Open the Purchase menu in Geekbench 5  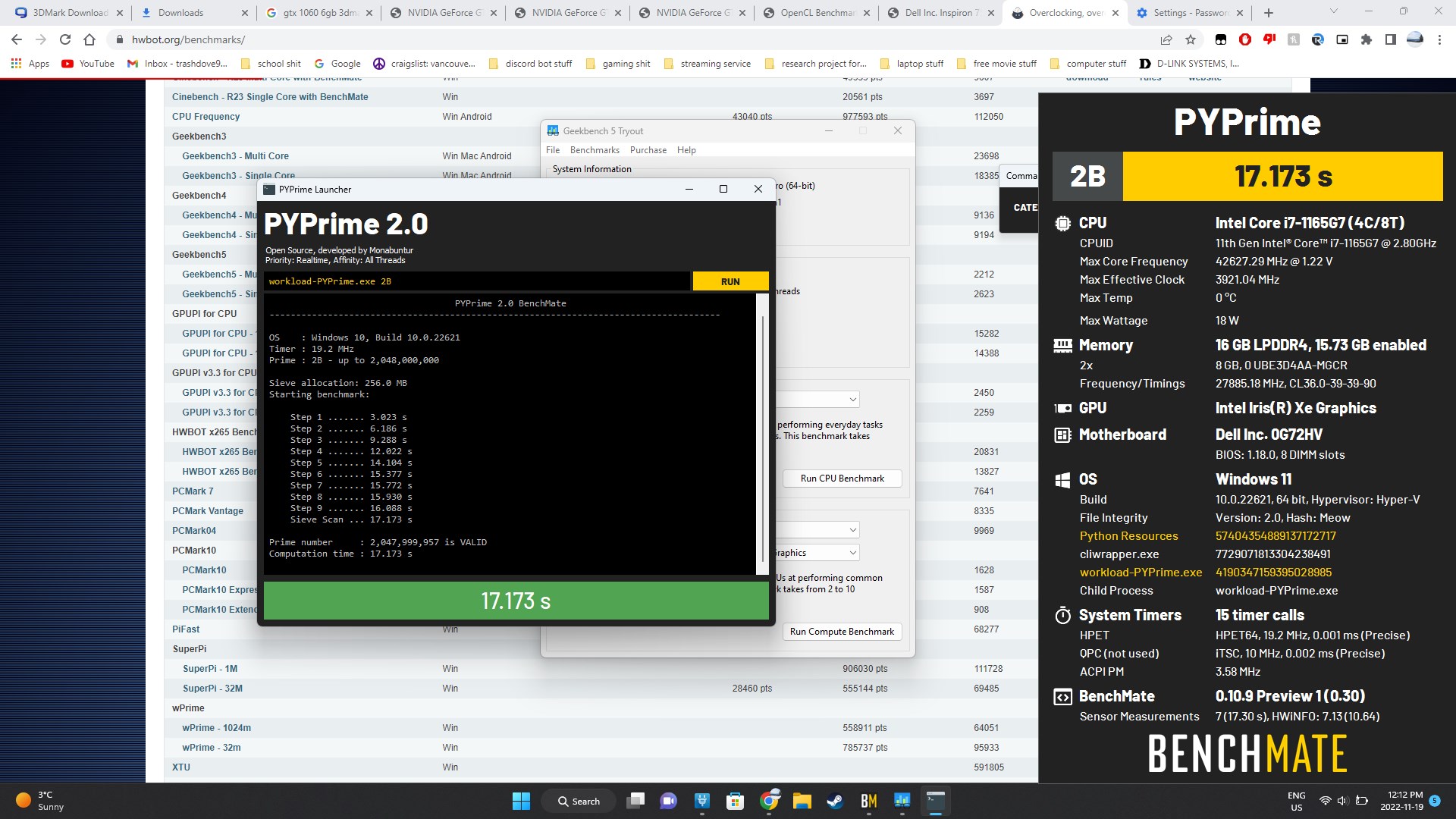point(648,150)
